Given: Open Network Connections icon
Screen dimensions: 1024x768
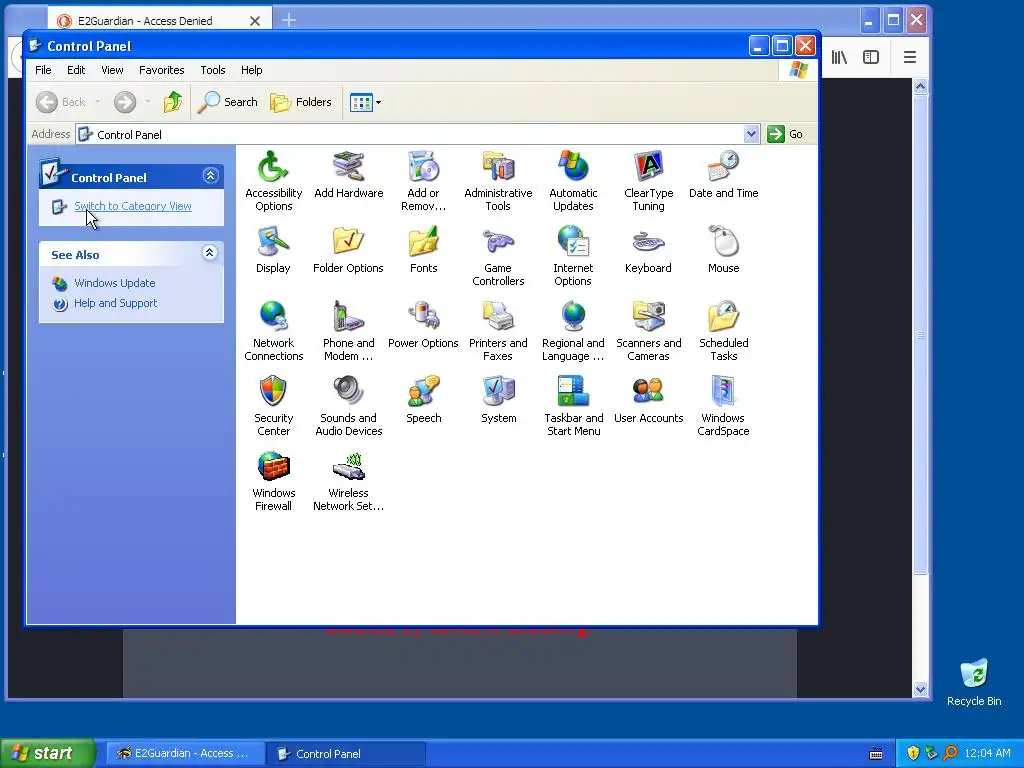Looking at the screenshot, I should tap(274, 331).
